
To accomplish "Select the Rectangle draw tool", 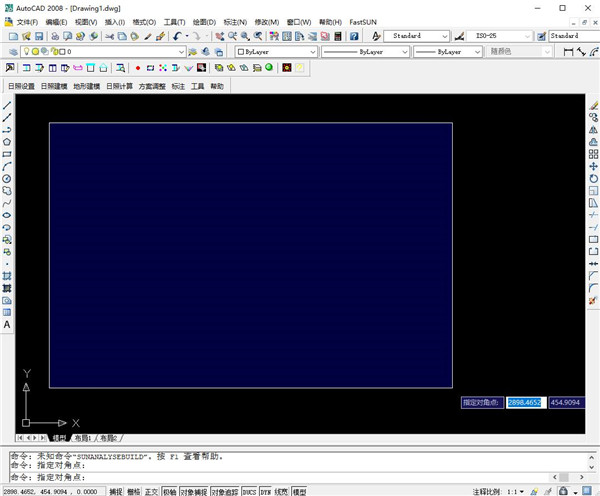I will click(x=7, y=154).
